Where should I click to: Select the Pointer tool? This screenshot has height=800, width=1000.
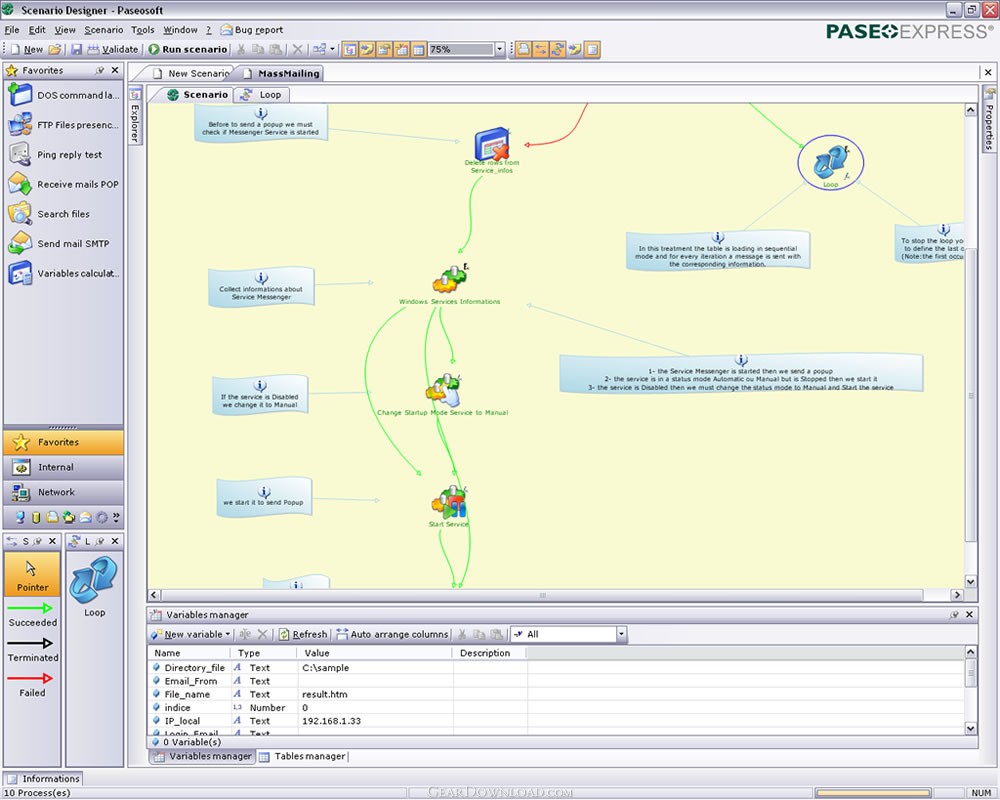[32, 575]
